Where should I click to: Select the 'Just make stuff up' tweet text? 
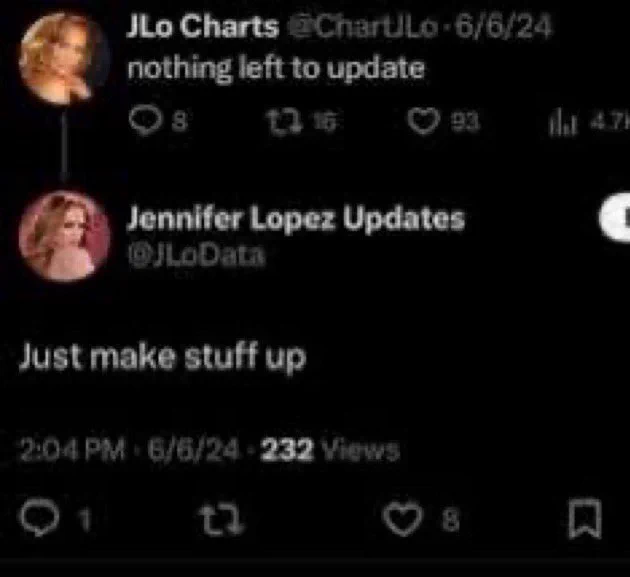(163, 357)
